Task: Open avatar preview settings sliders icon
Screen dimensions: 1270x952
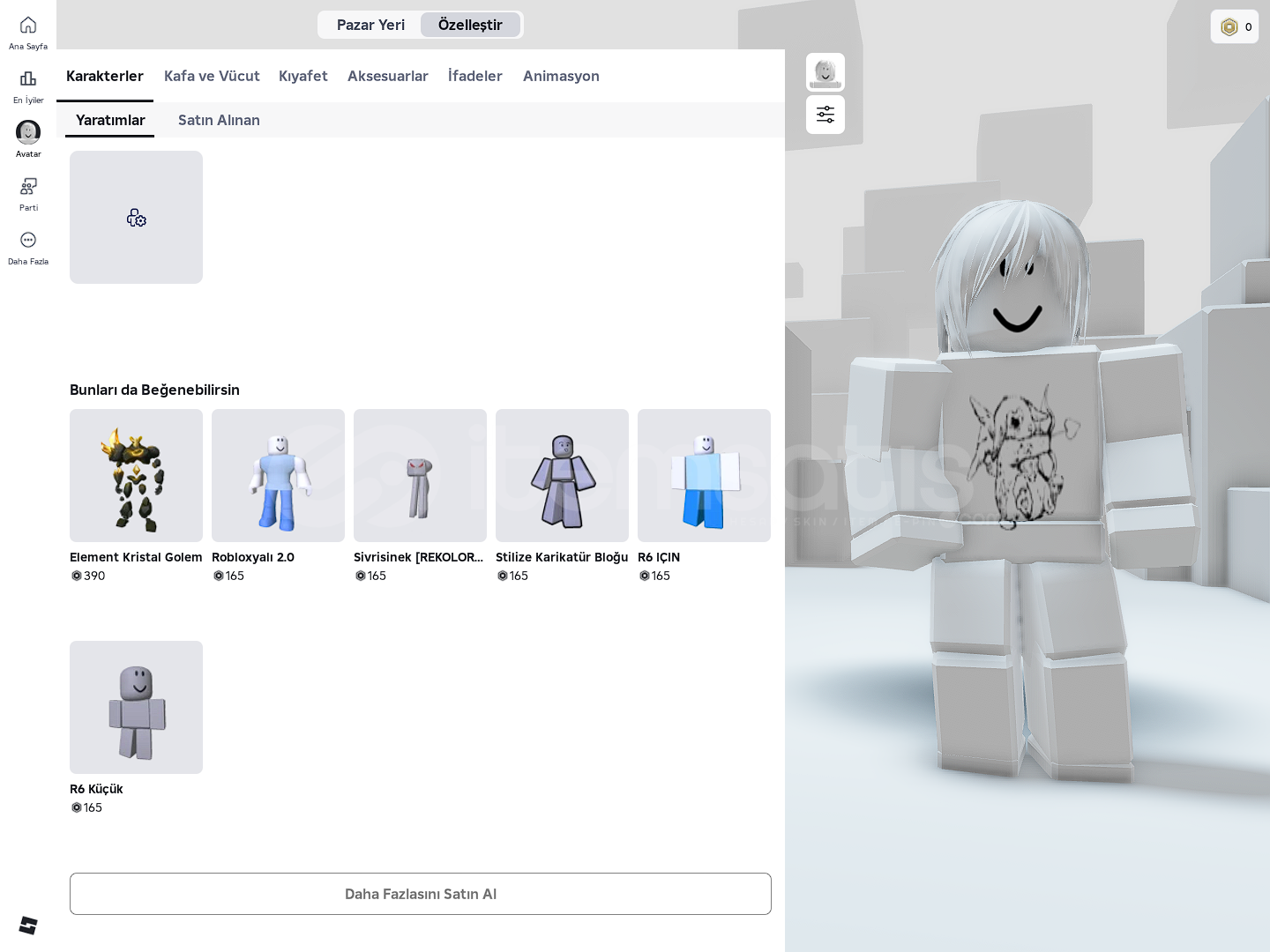Action: click(x=825, y=115)
